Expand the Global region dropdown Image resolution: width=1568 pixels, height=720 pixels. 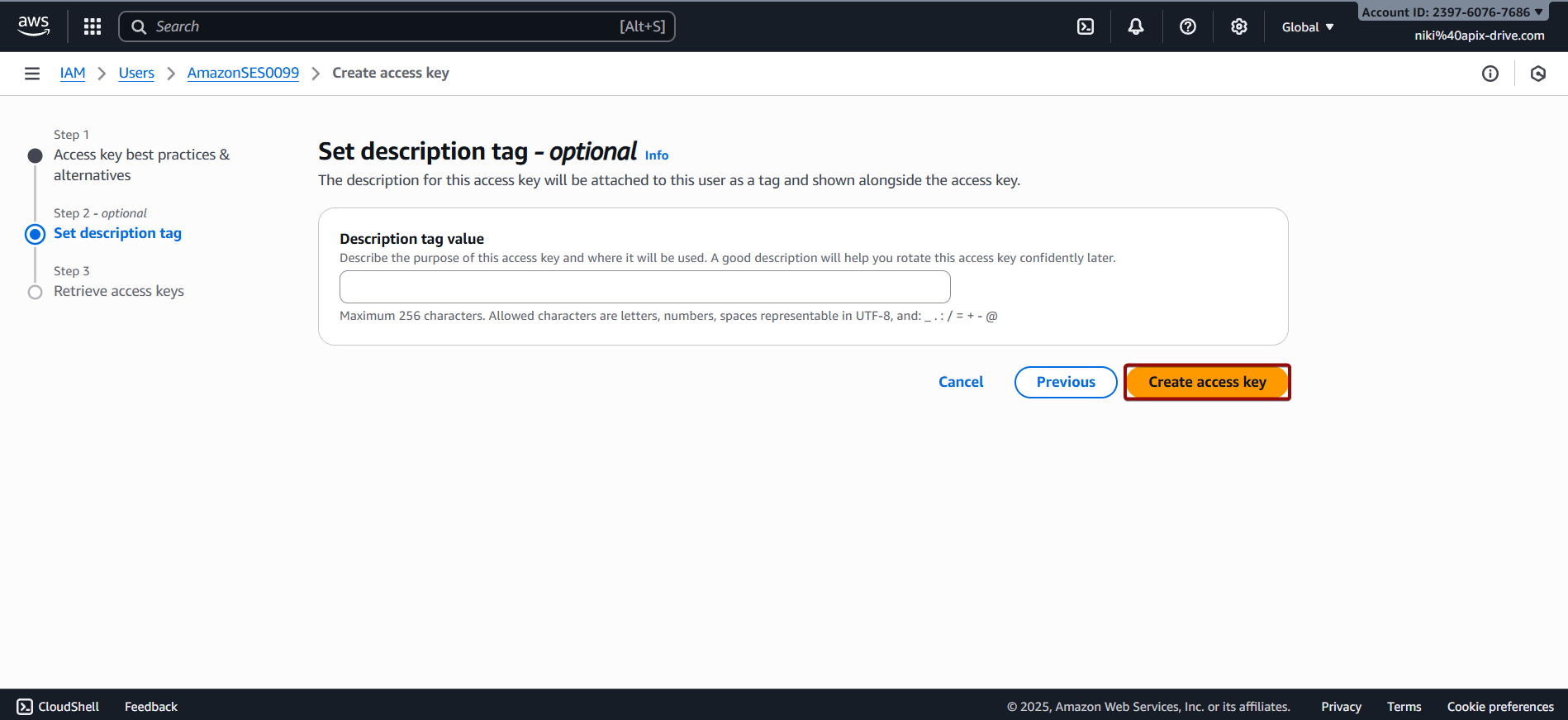pyautogui.click(x=1307, y=27)
